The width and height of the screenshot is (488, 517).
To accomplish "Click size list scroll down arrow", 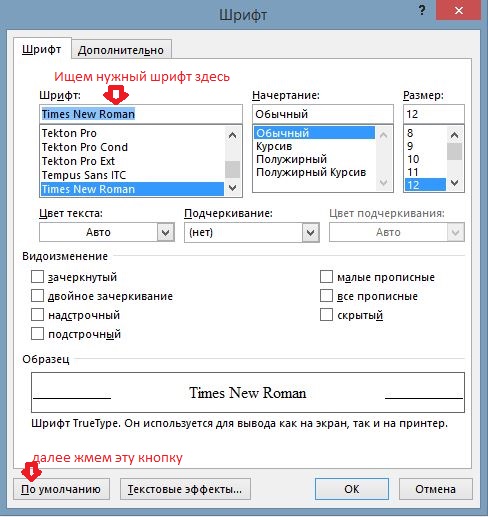I will pos(454,183).
